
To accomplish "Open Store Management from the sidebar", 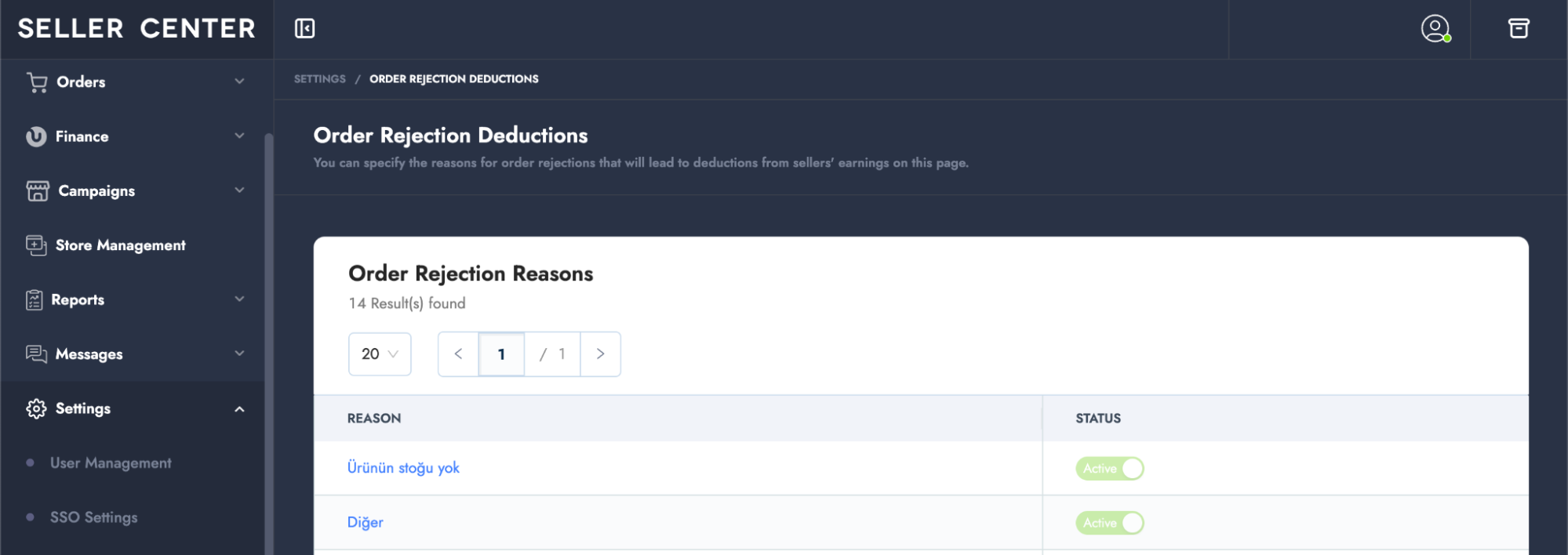I will [120, 245].
